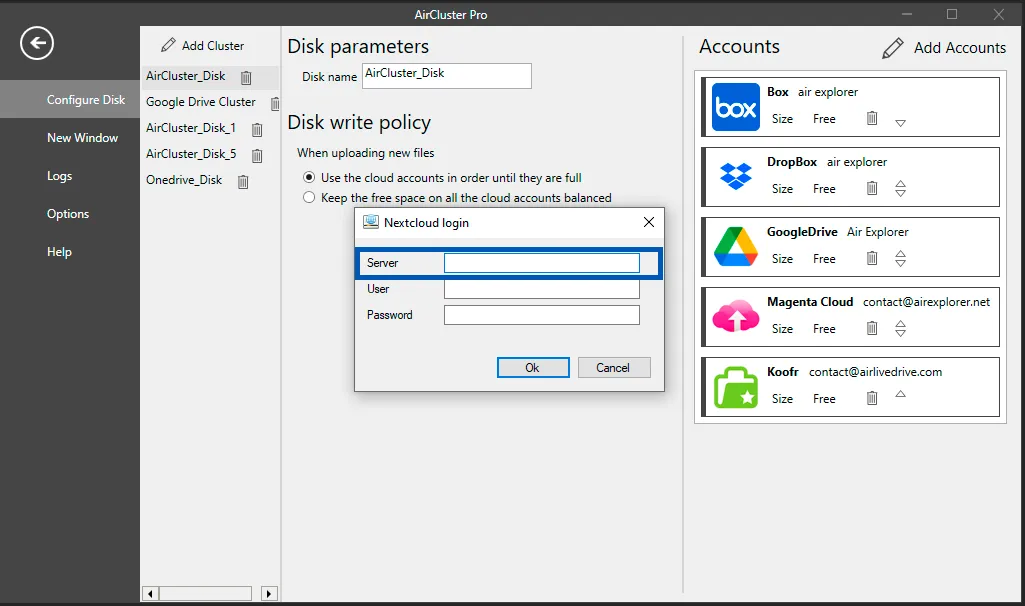1025x606 pixels.
Task: Click 'air explorer' name on Box account
Action: point(828,92)
